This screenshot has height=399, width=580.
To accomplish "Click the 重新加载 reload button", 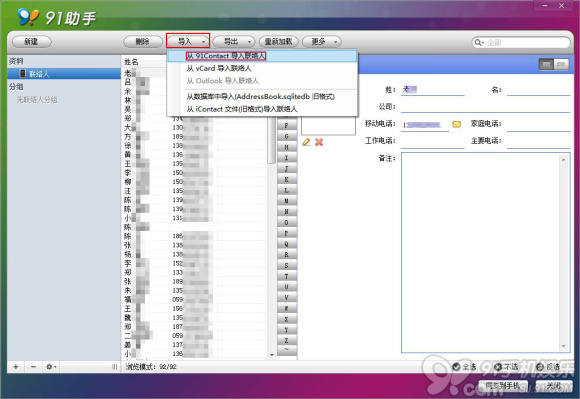I will (x=279, y=41).
